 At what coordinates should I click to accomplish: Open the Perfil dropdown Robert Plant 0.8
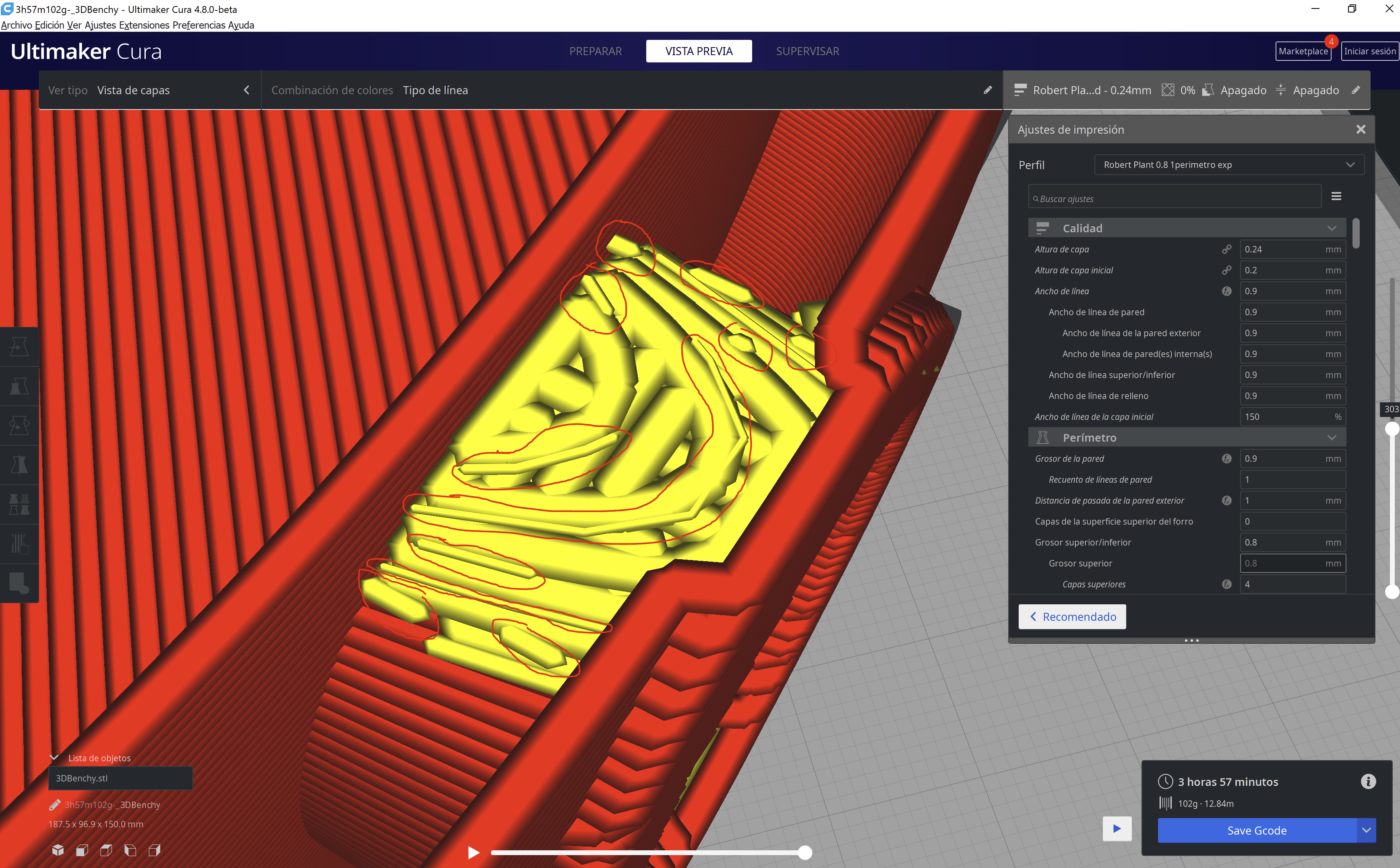click(x=1228, y=165)
